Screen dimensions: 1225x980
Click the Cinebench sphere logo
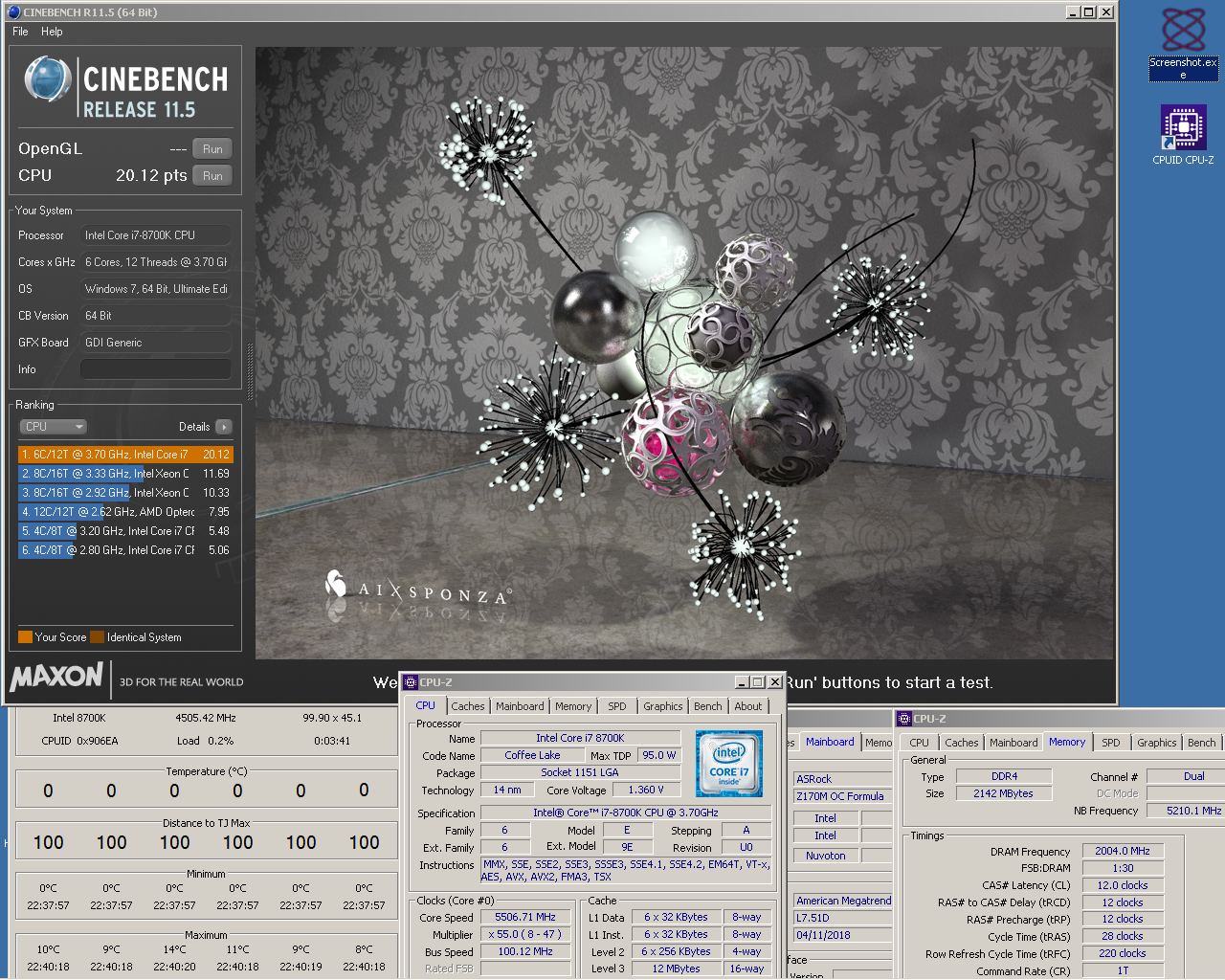47,79
